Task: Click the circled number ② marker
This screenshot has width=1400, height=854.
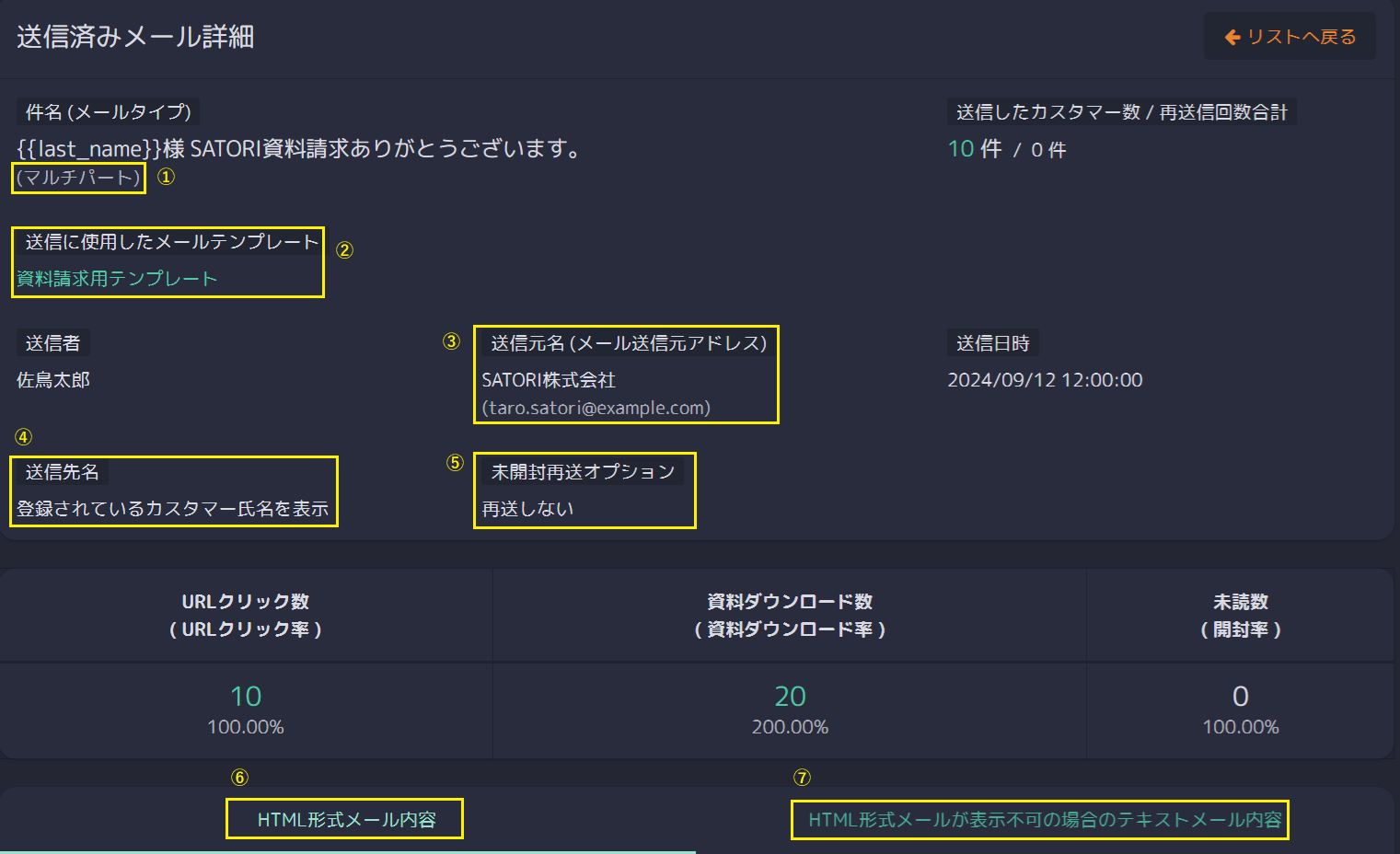Action: pyautogui.click(x=344, y=250)
